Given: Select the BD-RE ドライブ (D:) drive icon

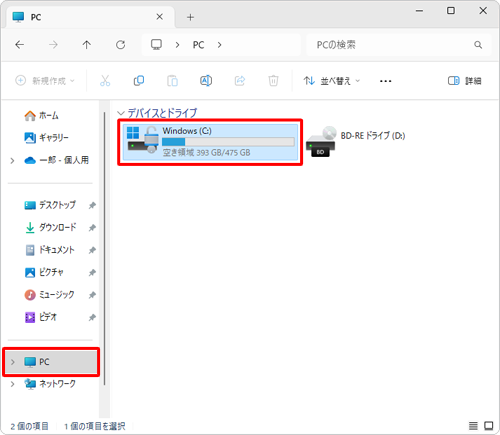Looking at the screenshot, I should pos(322,141).
